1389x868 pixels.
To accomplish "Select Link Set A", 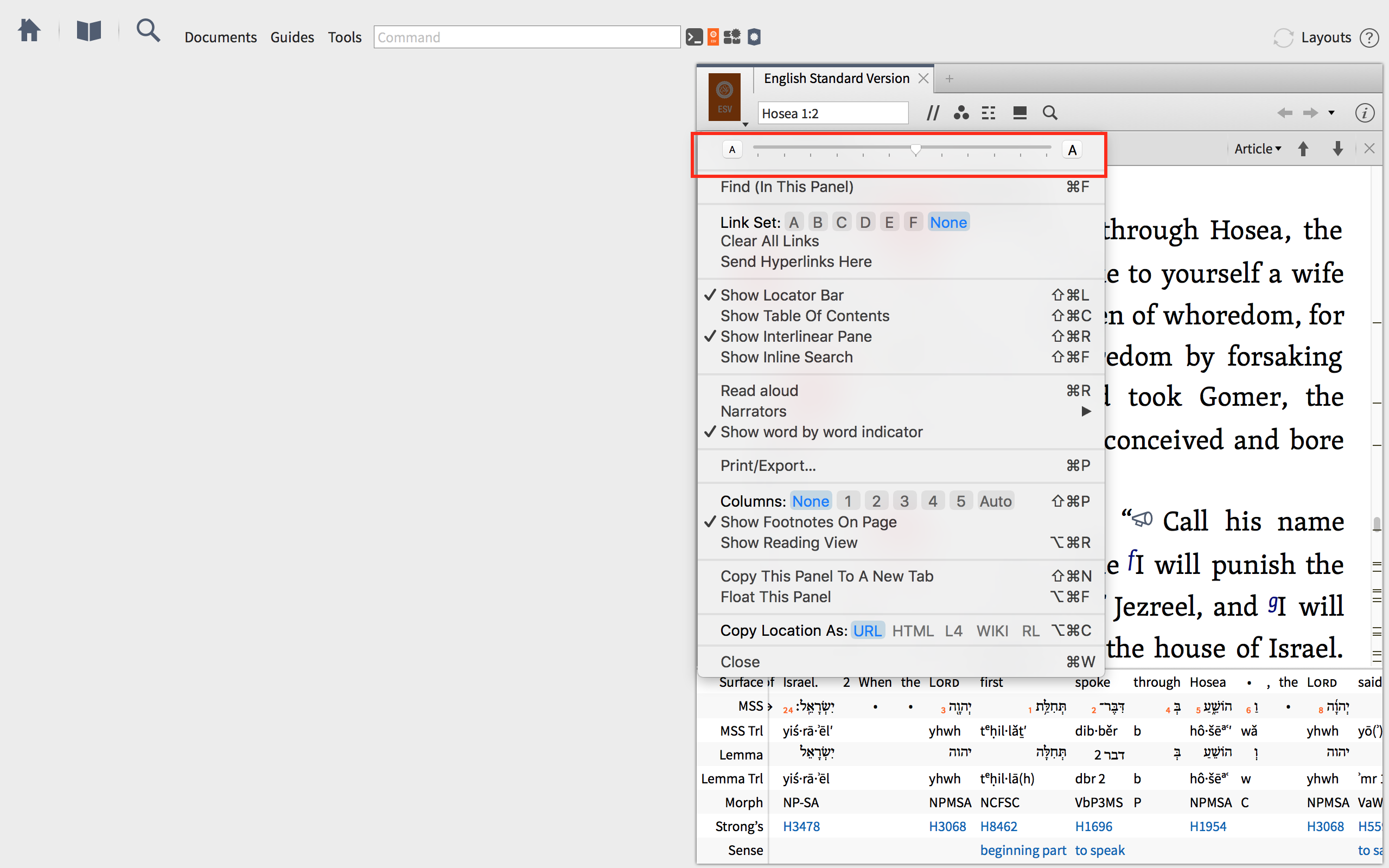I will pos(794,223).
